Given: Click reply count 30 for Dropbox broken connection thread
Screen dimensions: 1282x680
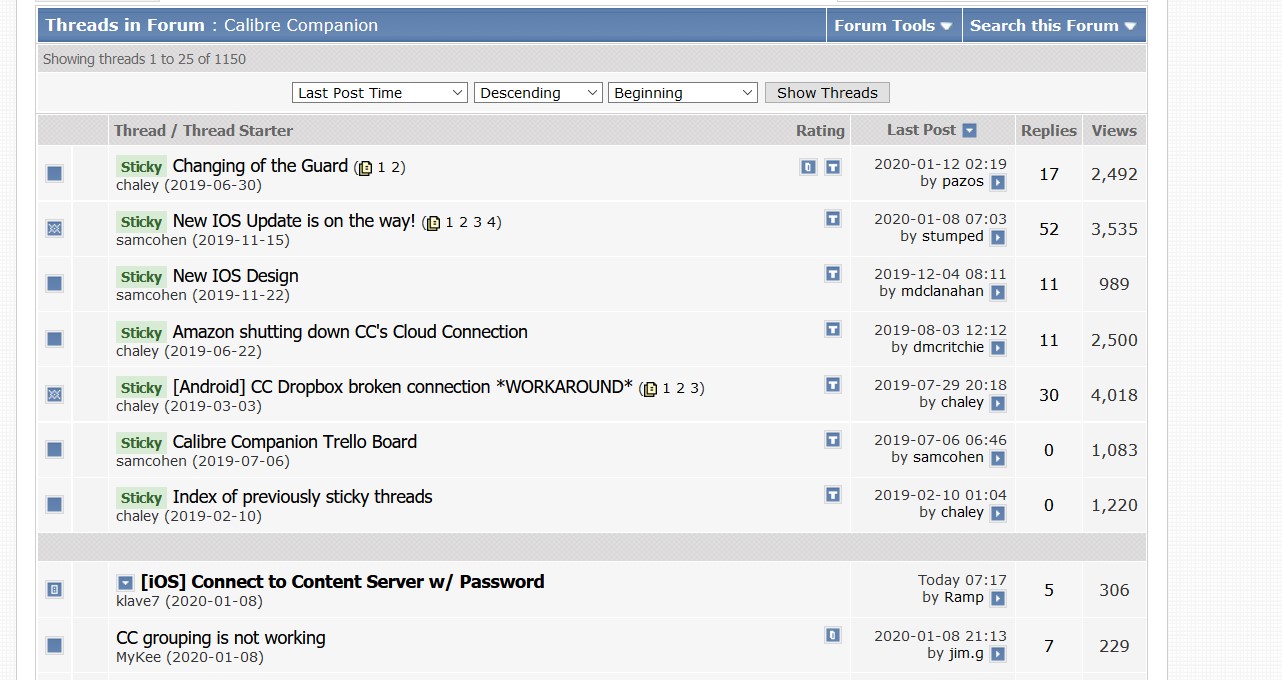Looking at the screenshot, I should pyautogui.click(x=1048, y=395).
